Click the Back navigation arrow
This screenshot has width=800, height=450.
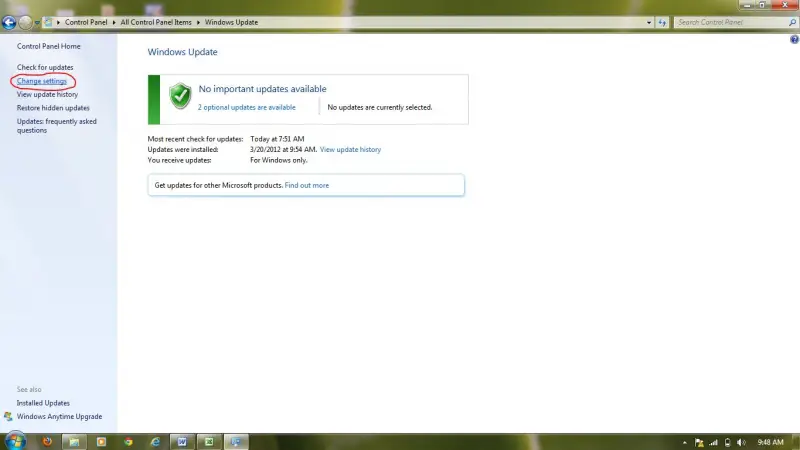(x=9, y=22)
